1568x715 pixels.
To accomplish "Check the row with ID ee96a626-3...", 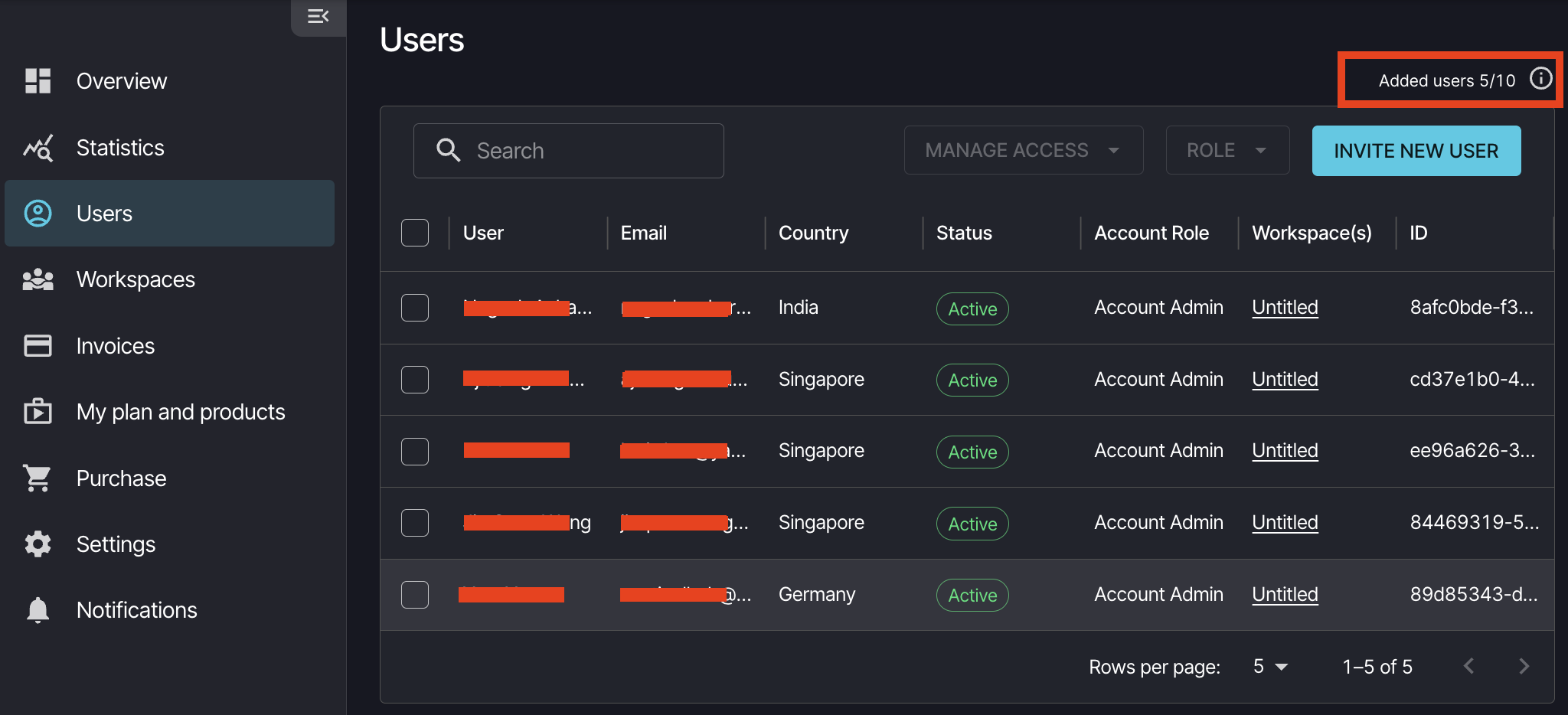I will (415, 452).
